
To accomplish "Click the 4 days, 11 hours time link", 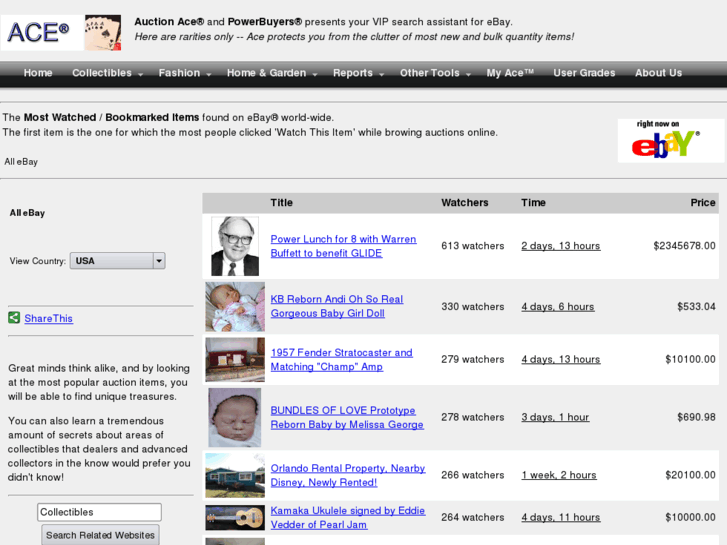I will point(561,517).
